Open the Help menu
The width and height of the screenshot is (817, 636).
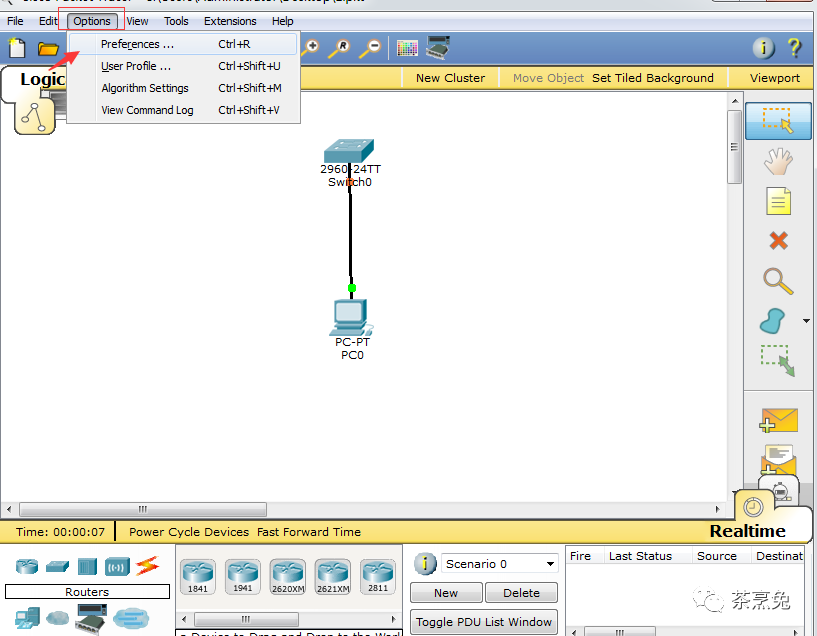tap(282, 21)
